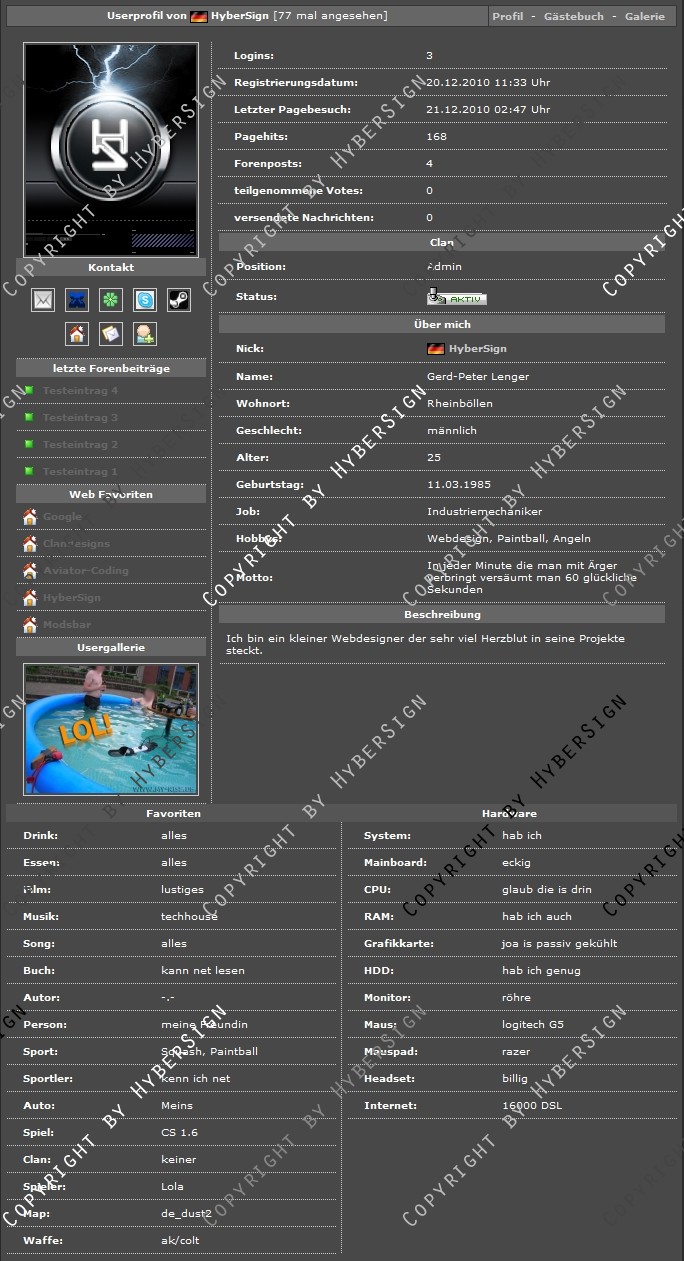Open the Skype contact icon
The height and width of the screenshot is (1261, 684).
click(145, 299)
